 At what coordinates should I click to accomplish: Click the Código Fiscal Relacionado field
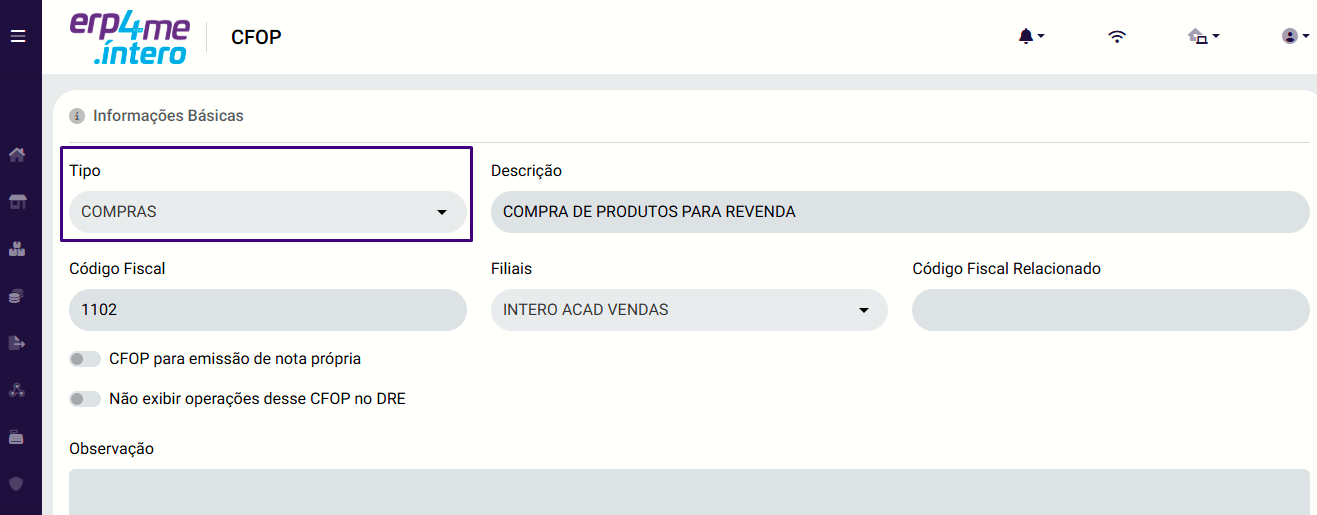point(1110,310)
